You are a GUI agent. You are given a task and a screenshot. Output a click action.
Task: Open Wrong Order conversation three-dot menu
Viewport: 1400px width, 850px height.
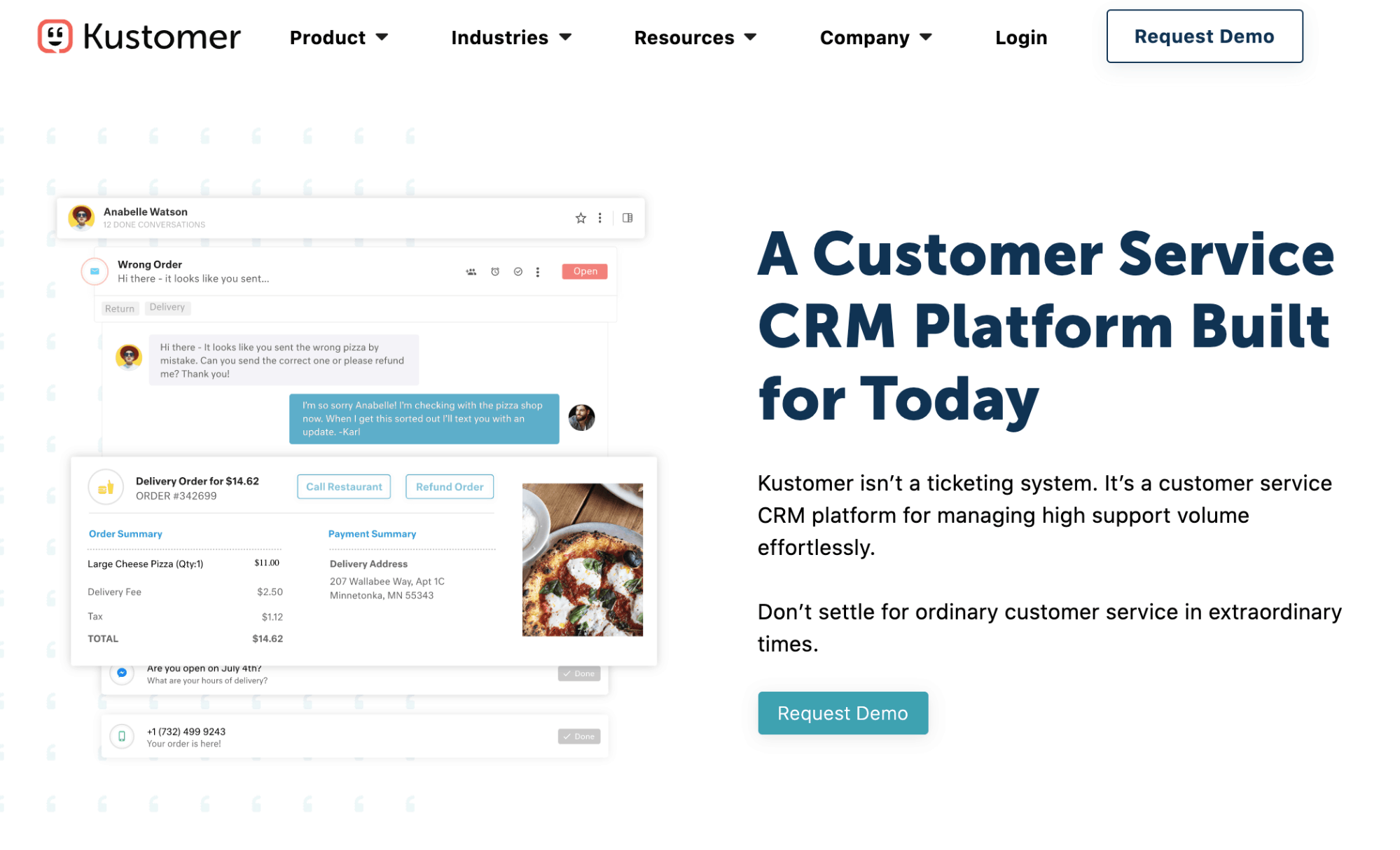coord(538,272)
